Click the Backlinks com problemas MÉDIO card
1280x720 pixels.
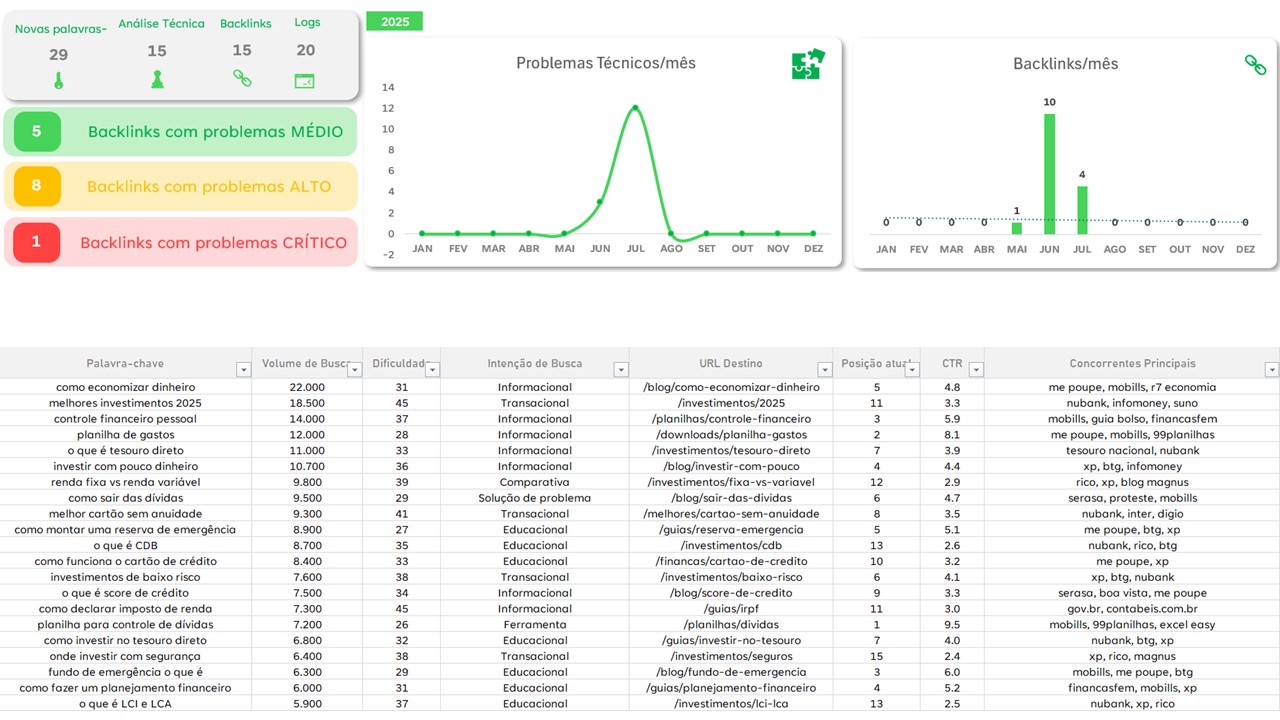click(x=180, y=132)
